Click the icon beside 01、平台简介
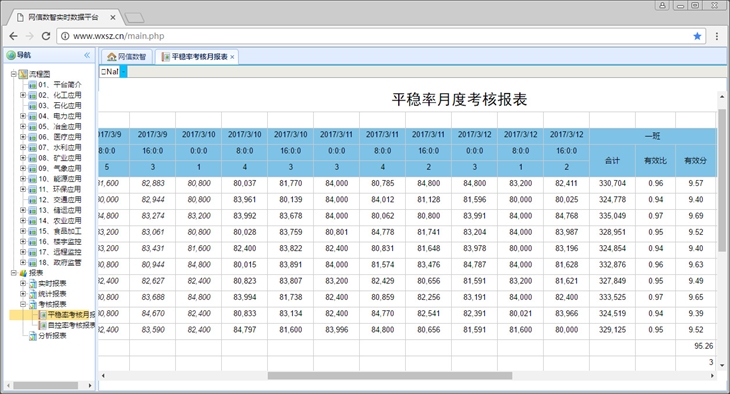The image size is (730, 394). 33,84
